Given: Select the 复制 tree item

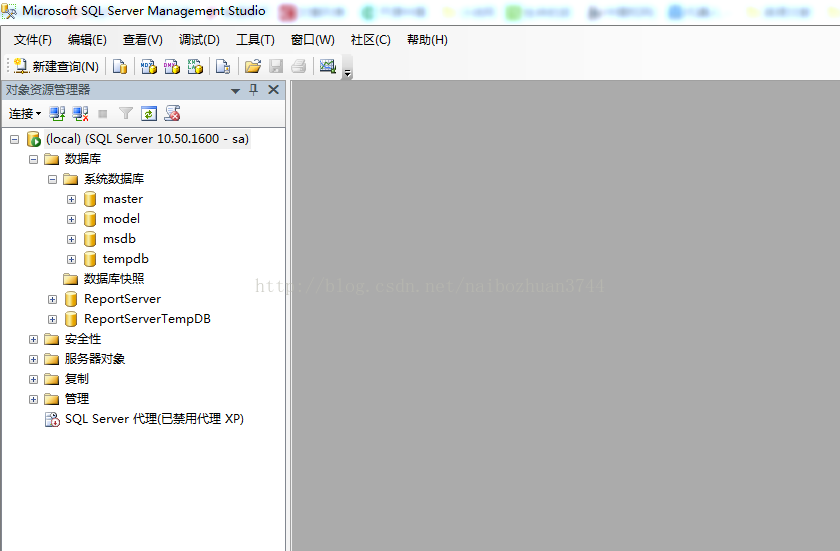Looking at the screenshot, I should 77,379.
